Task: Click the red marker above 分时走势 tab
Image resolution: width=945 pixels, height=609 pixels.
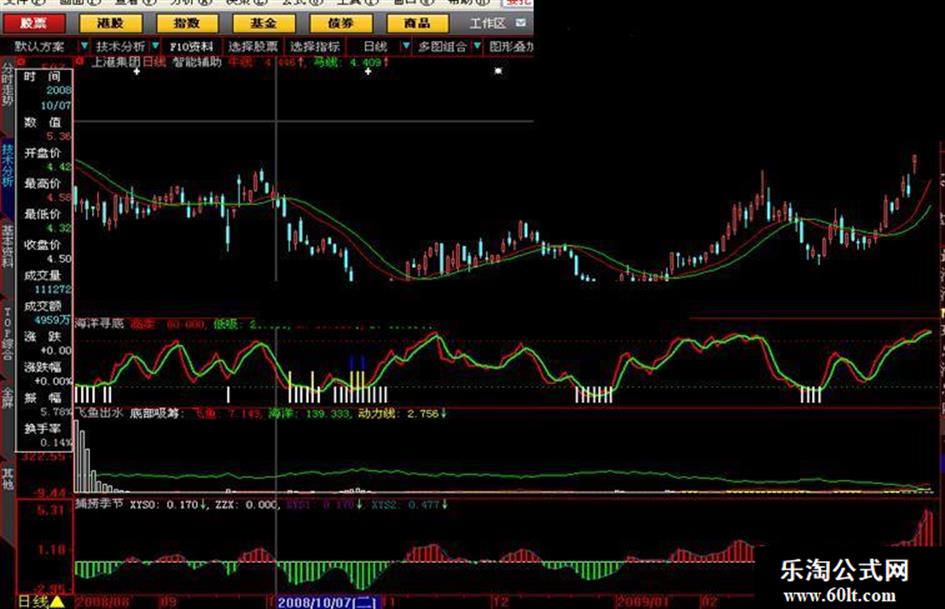Action: [x=21, y=62]
